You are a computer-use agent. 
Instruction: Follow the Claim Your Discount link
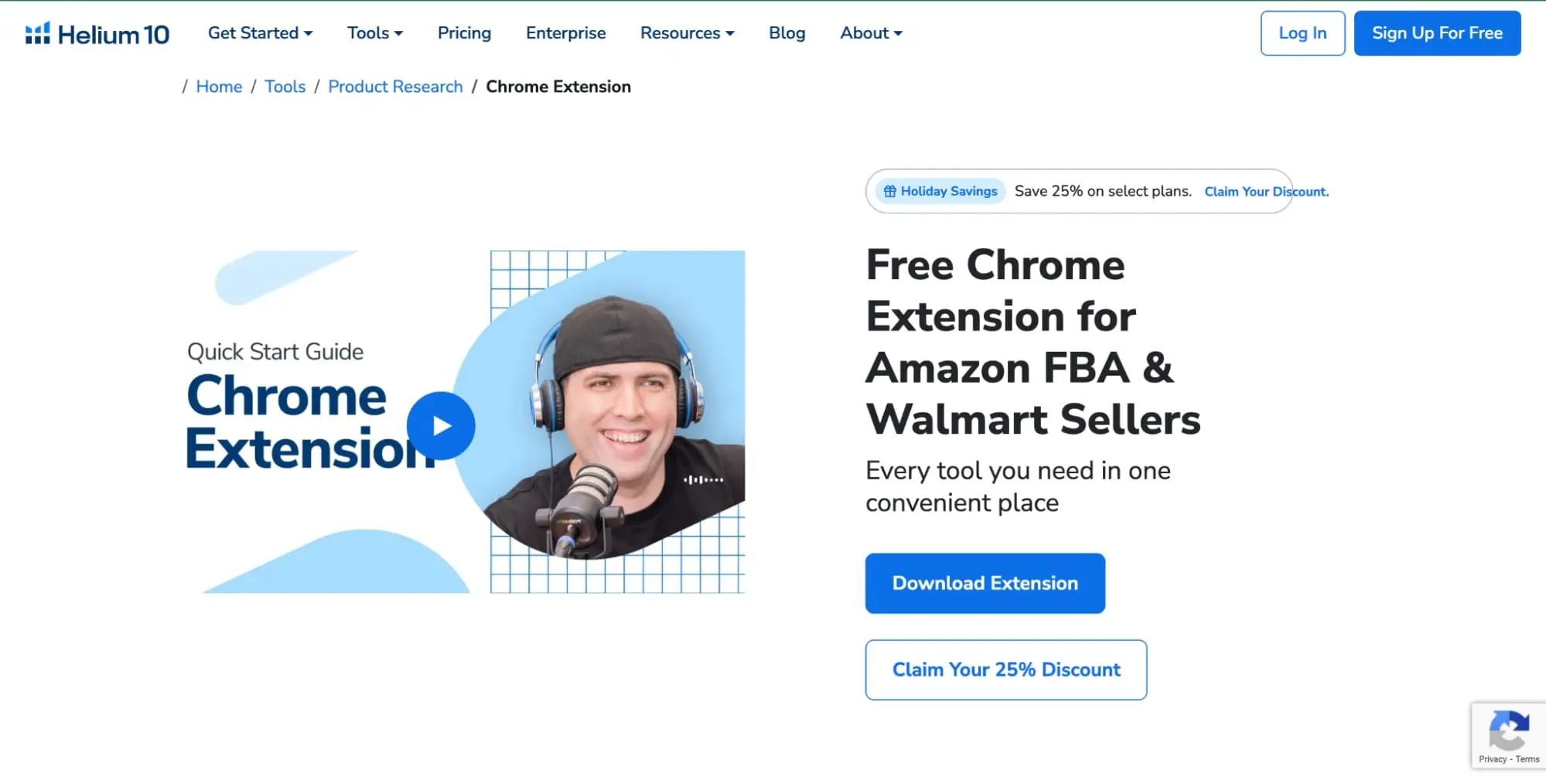click(x=1266, y=192)
